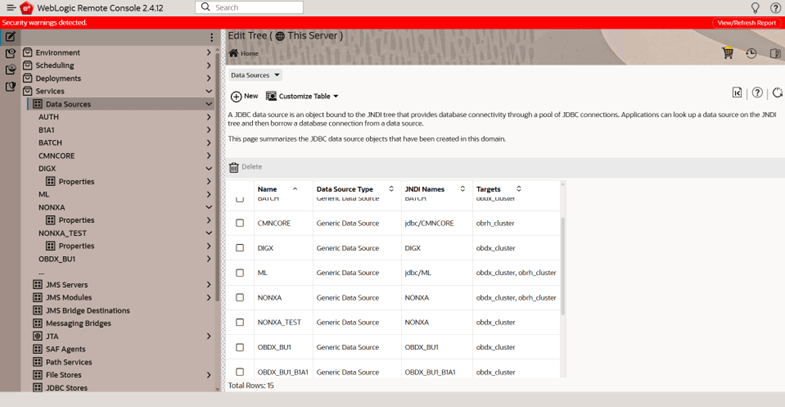Click the Environment folder icon
785x407 pixels.
(x=28, y=52)
